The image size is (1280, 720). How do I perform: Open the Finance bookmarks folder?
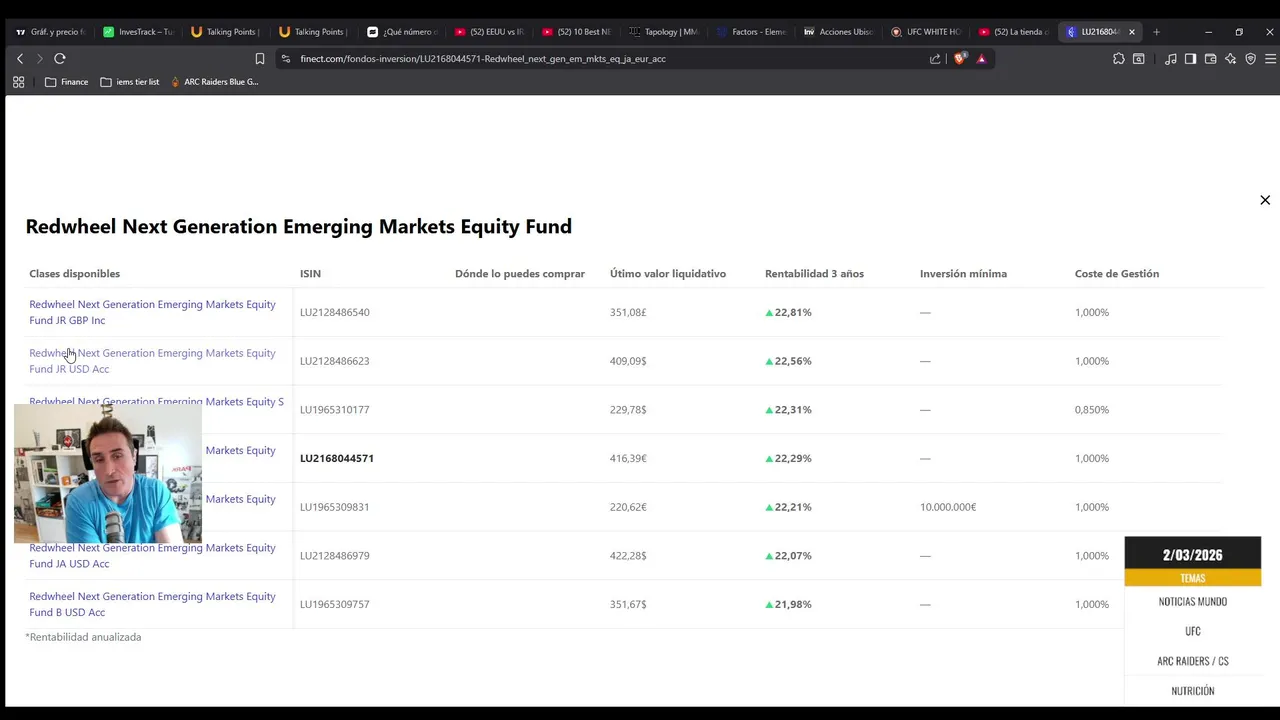click(66, 82)
